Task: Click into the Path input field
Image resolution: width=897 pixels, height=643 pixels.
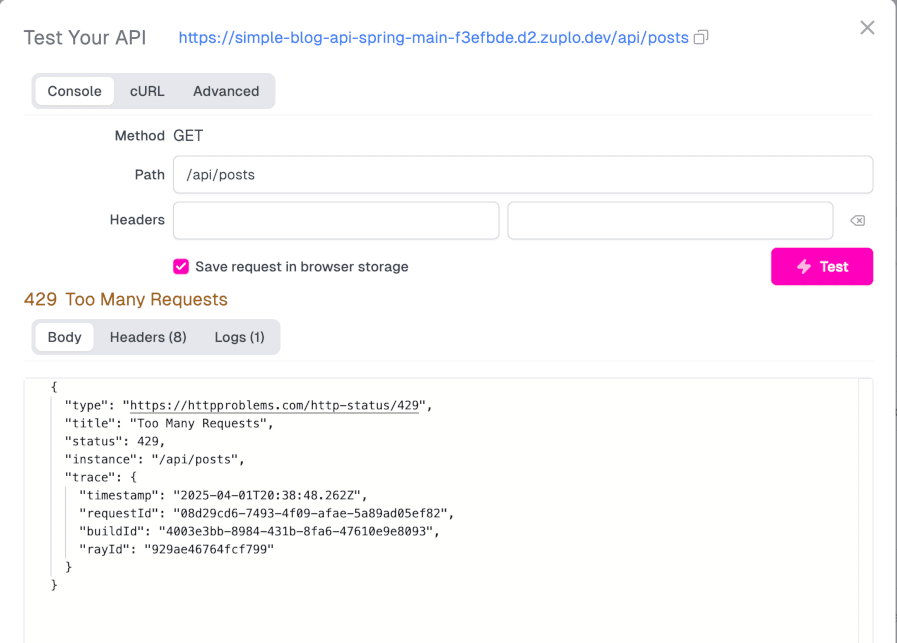Action: click(522, 174)
